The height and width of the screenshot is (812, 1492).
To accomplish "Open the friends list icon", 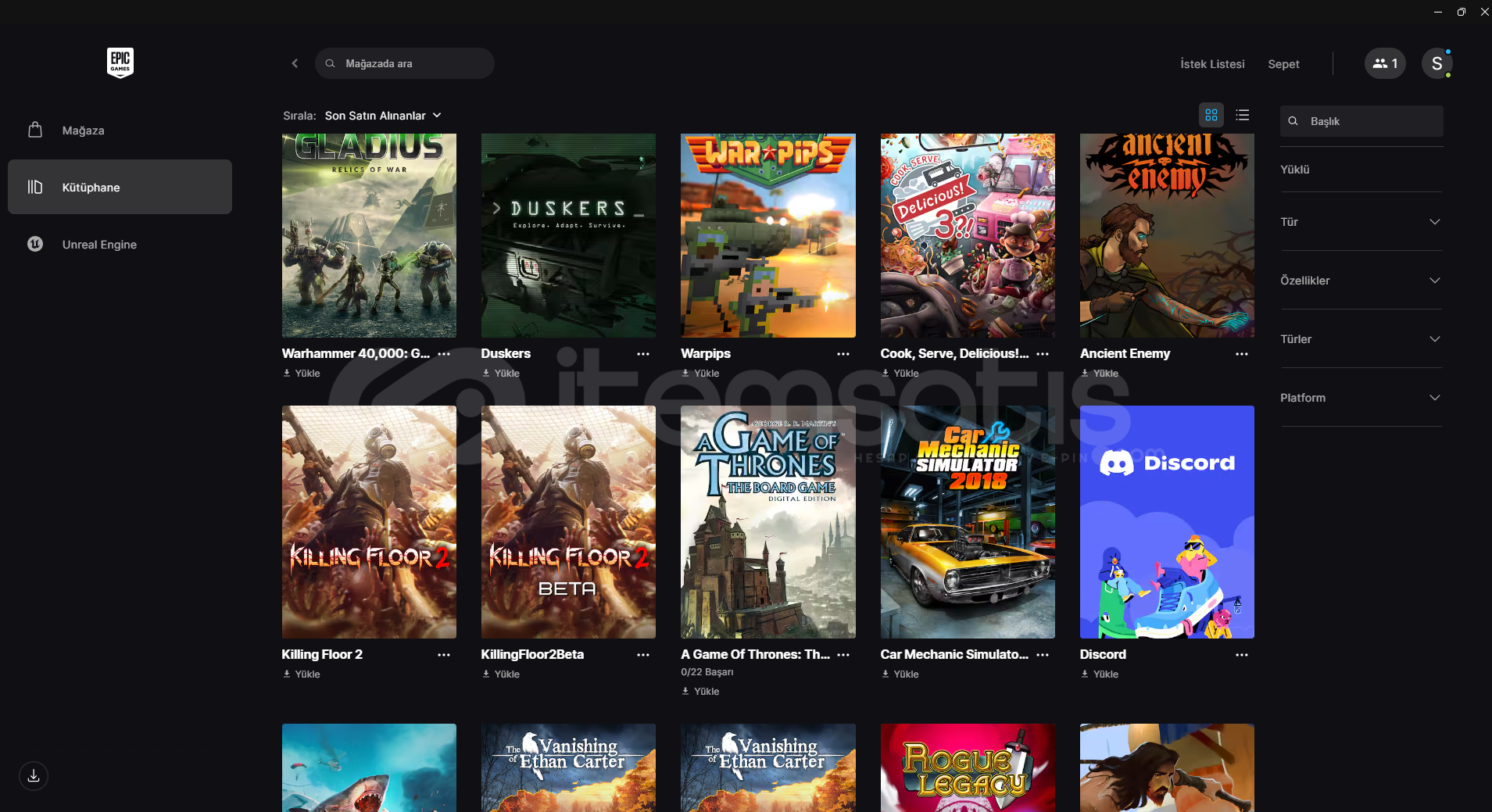I will point(1385,63).
